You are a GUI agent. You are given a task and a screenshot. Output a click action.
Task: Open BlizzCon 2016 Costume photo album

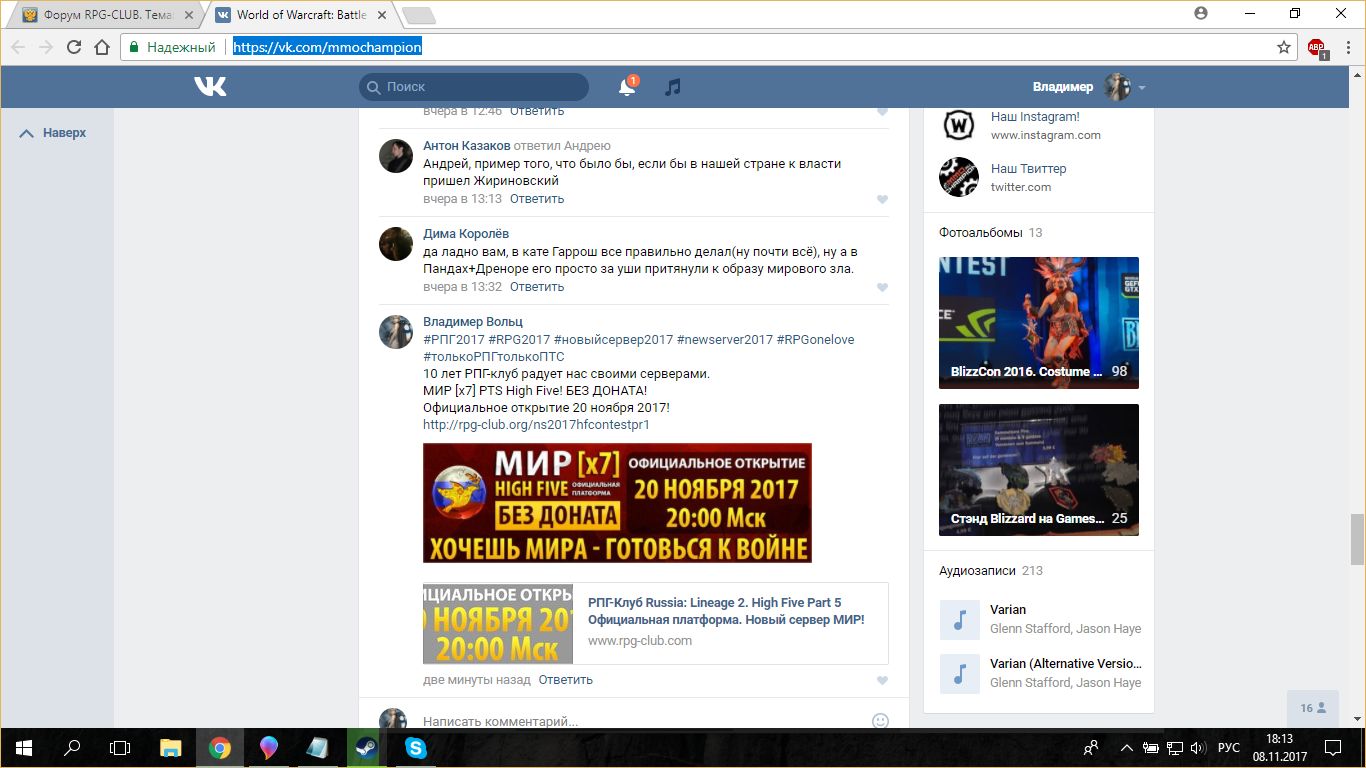pyautogui.click(x=1038, y=322)
